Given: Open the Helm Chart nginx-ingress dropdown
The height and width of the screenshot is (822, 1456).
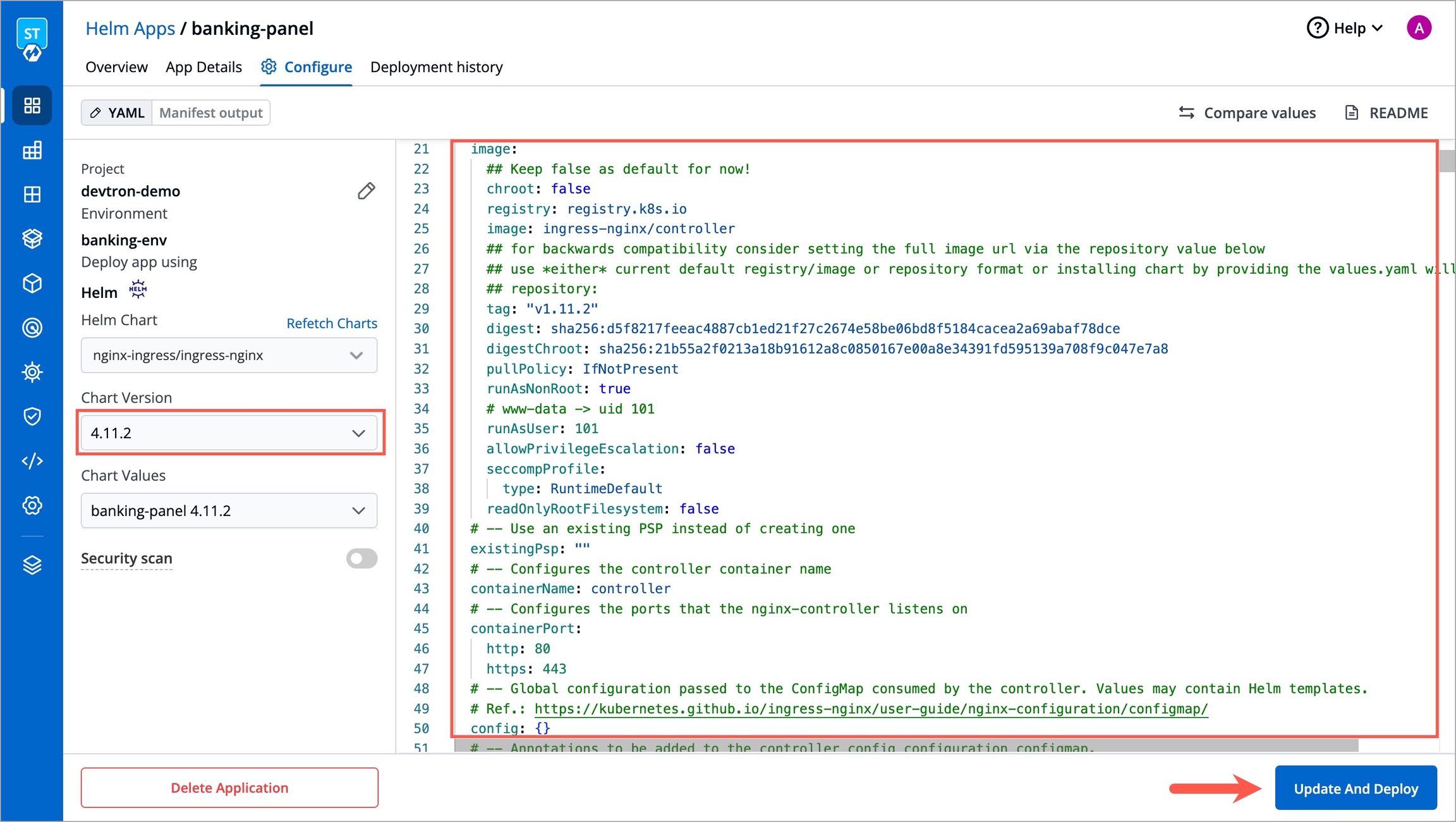Looking at the screenshot, I should [x=229, y=355].
